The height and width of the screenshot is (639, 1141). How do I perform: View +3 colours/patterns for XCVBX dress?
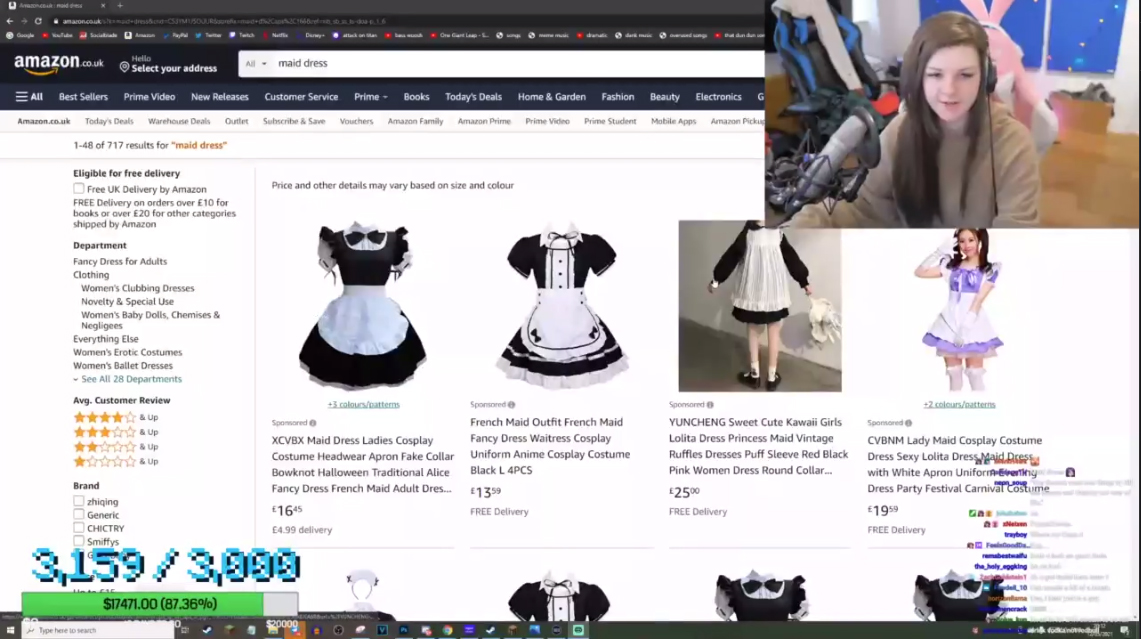363,405
